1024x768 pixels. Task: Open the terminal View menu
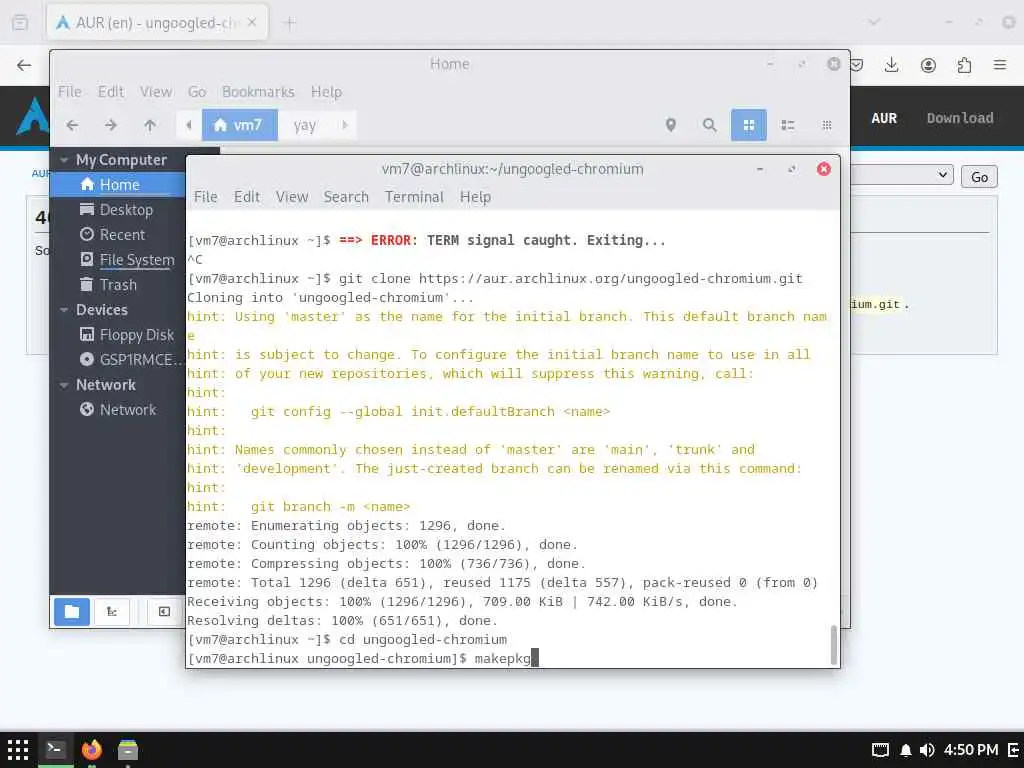pyautogui.click(x=291, y=197)
